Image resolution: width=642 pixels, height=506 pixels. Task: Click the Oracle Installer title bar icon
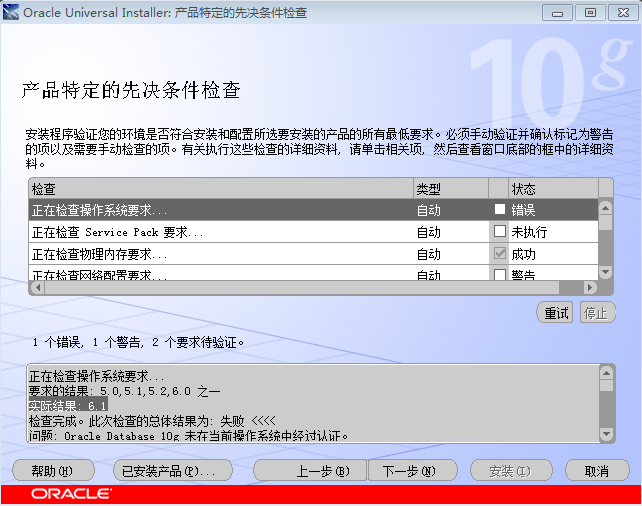click(11, 12)
